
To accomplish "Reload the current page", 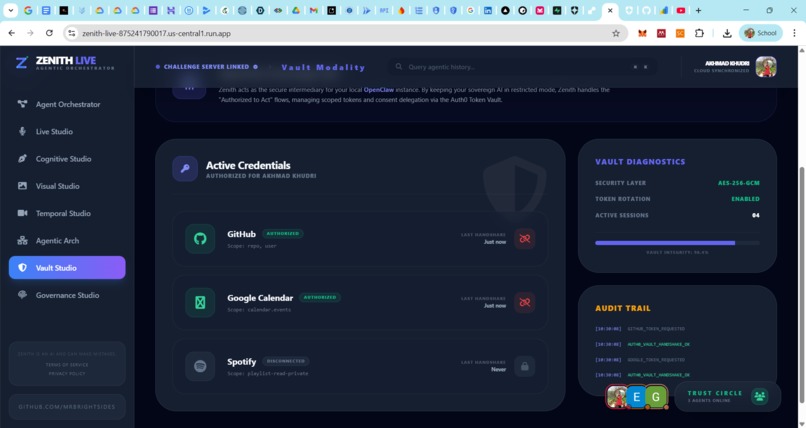I will tap(49, 33).
